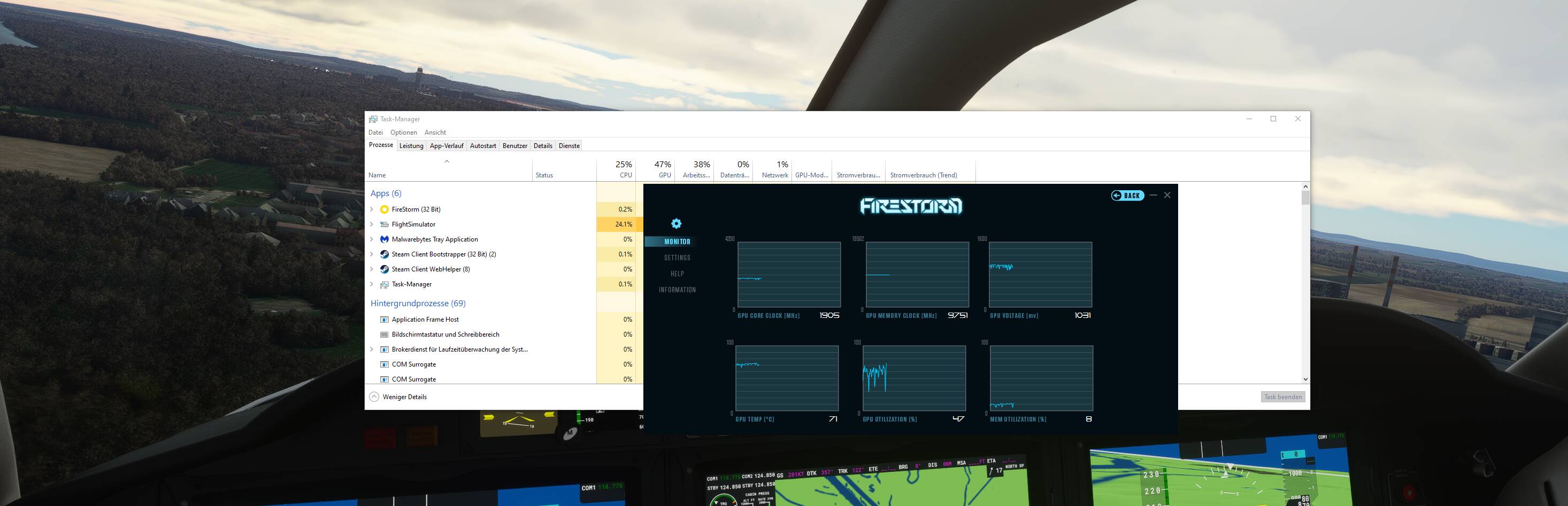The image size is (1568, 506).
Task: Switch to the Details tab
Action: (542, 146)
